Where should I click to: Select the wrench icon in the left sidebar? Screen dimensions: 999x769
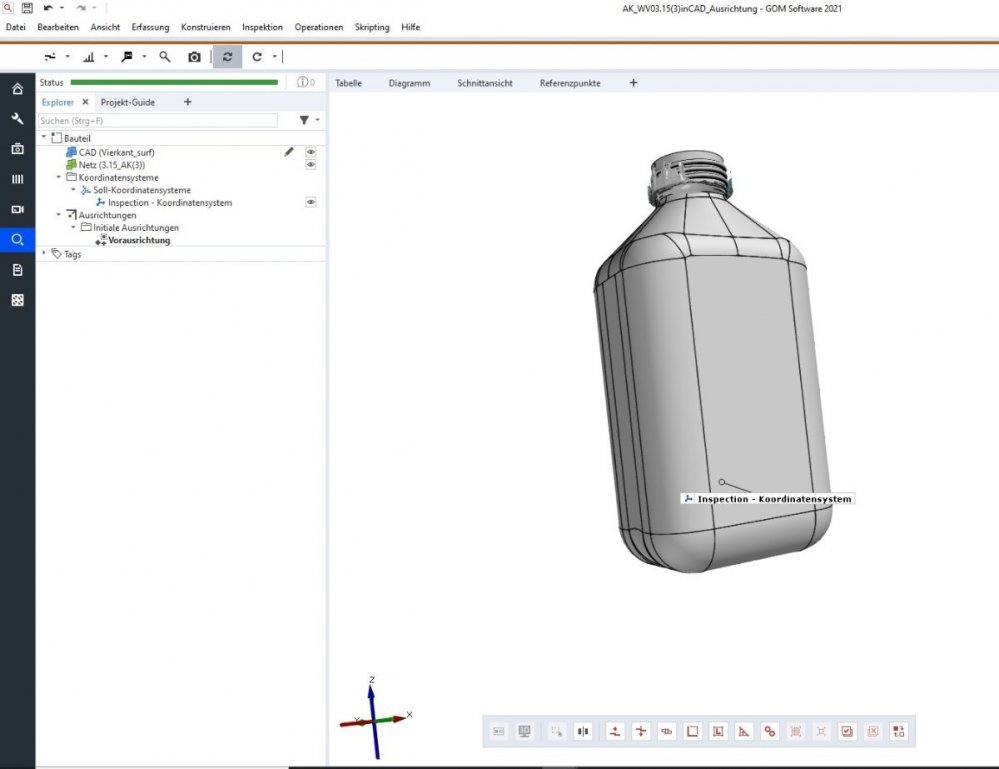pos(17,119)
